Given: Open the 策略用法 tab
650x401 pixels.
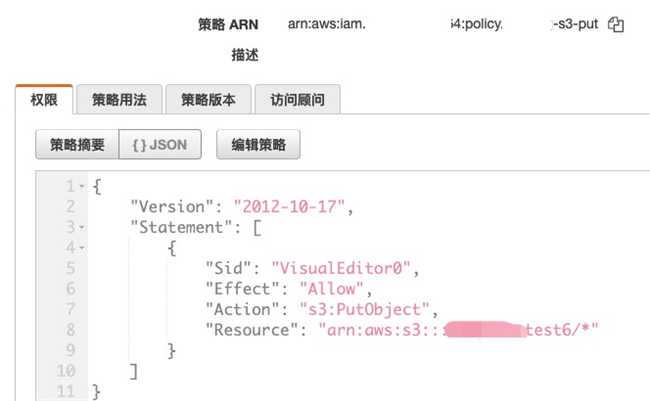Looking at the screenshot, I should coord(119,100).
